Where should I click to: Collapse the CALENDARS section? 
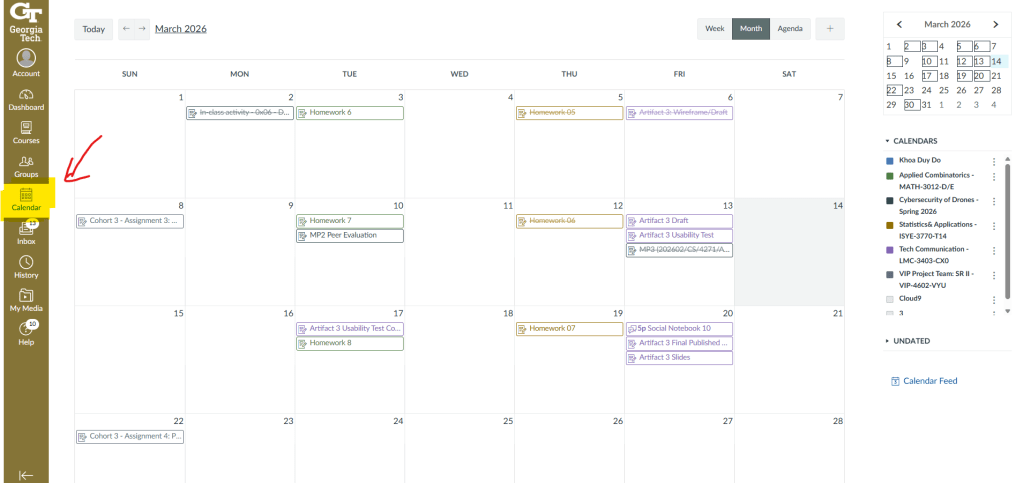[911, 141]
